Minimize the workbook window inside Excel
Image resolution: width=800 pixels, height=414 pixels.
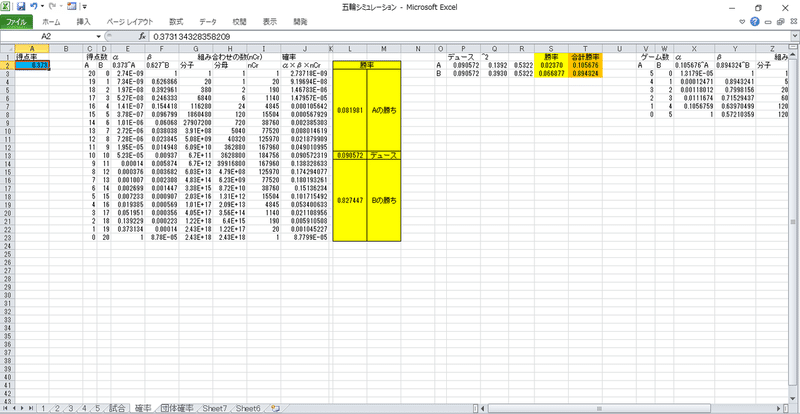[x=767, y=22]
